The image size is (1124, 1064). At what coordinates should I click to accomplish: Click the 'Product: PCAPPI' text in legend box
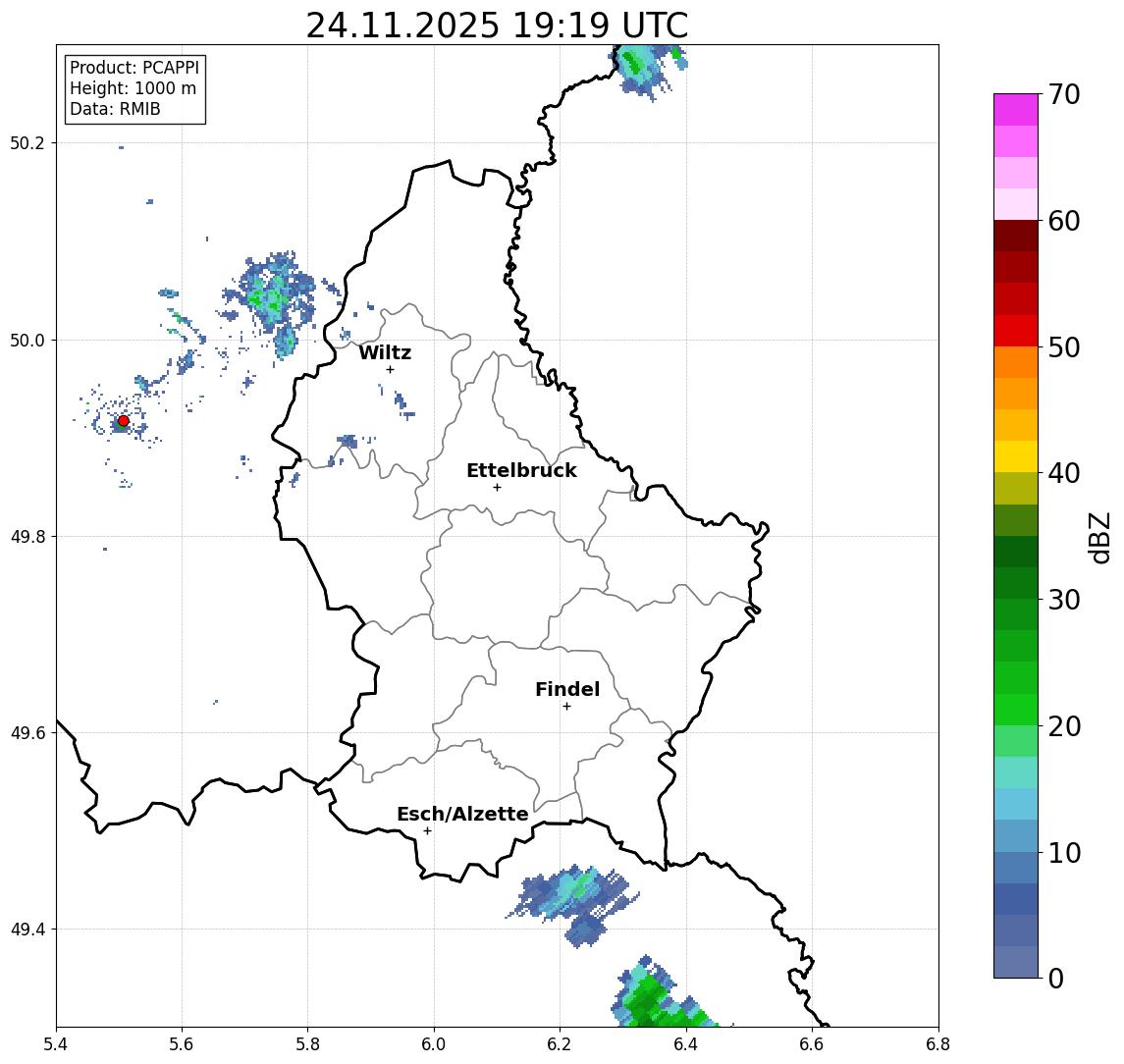(x=134, y=68)
